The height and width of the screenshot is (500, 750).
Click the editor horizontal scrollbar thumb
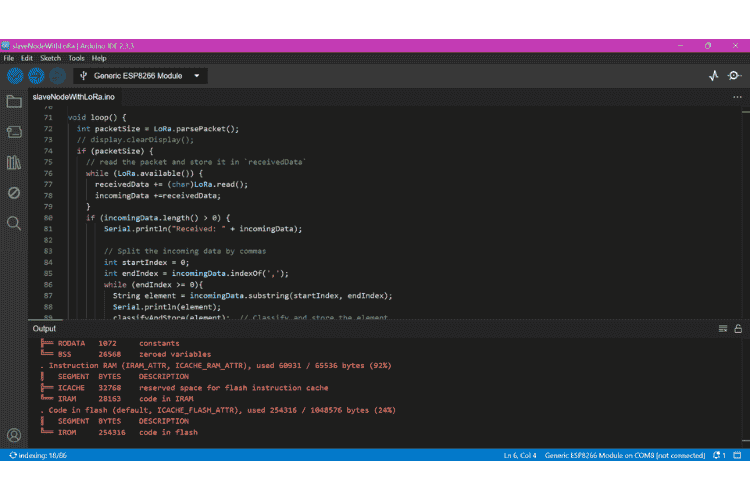46,319
